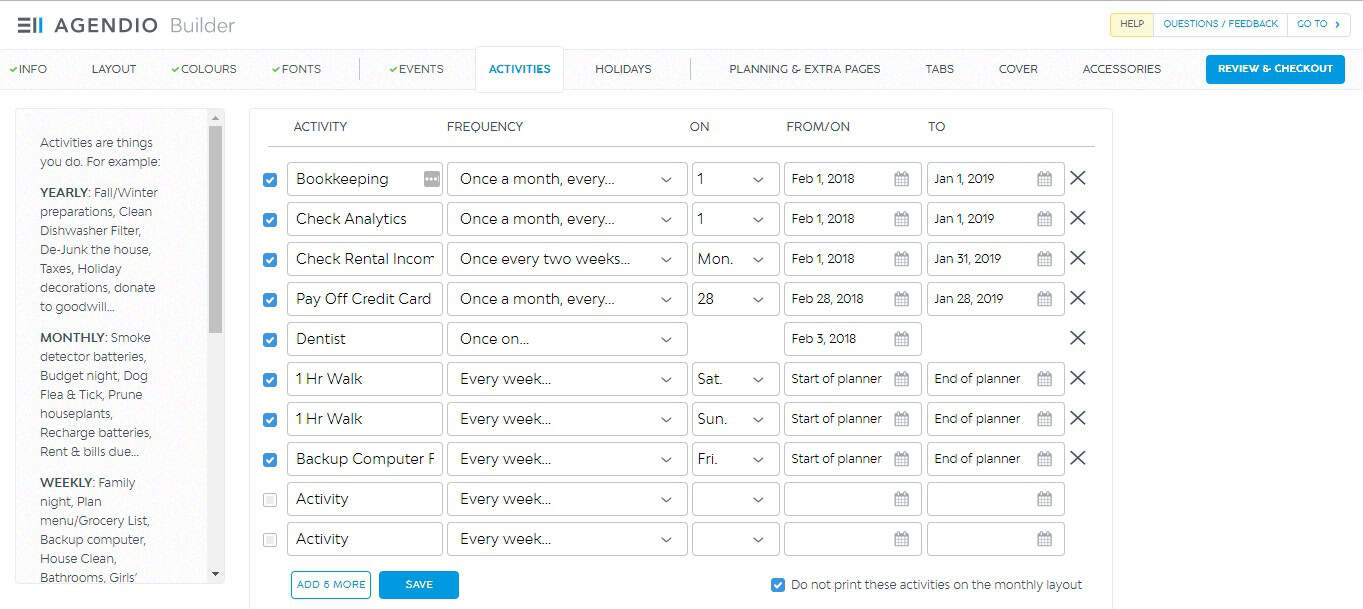Enable the first empty Activity row checkbox

(270, 500)
